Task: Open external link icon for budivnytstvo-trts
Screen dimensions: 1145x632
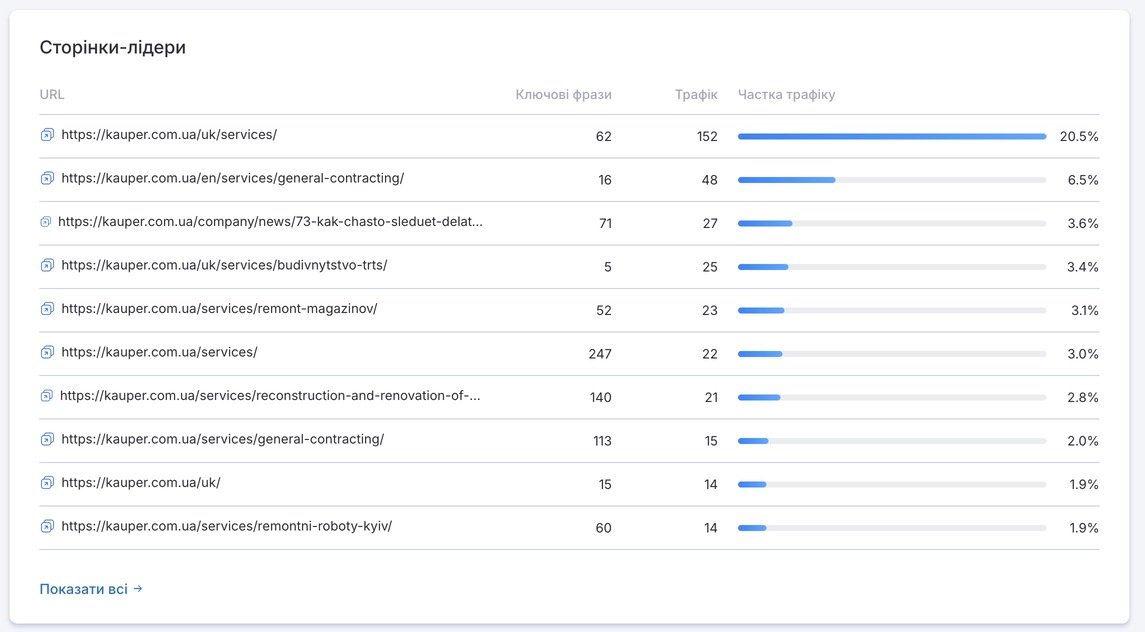Action: tap(47, 265)
